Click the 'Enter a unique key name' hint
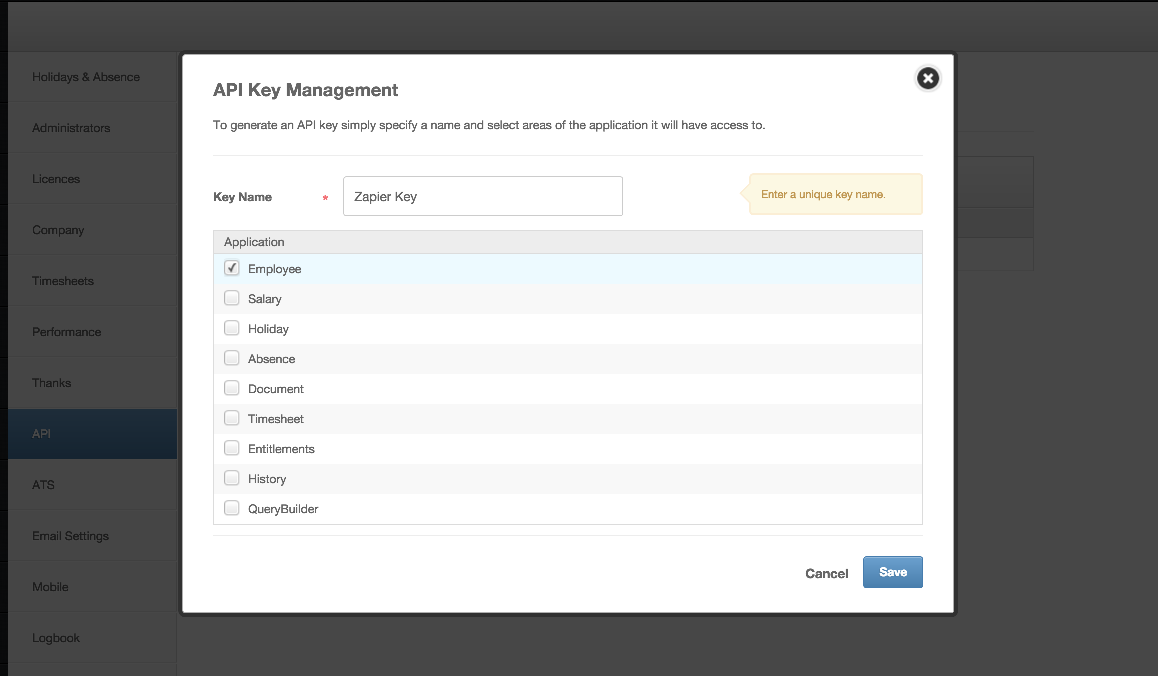Viewport: 1158px width, 676px height. tap(835, 194)
